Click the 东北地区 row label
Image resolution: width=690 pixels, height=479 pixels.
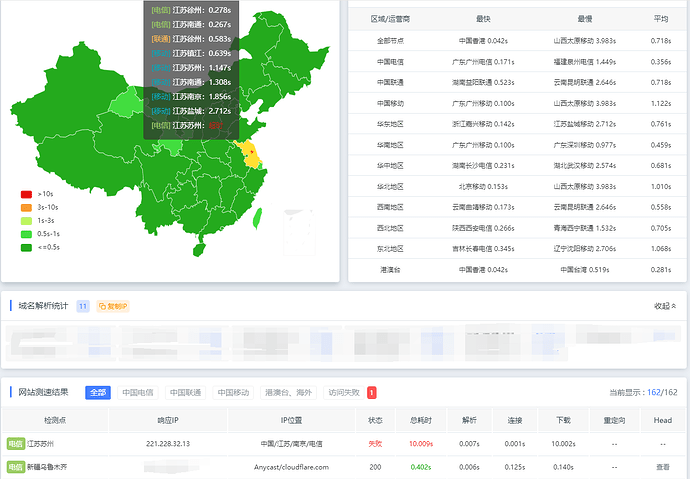(x=390, y=249)
